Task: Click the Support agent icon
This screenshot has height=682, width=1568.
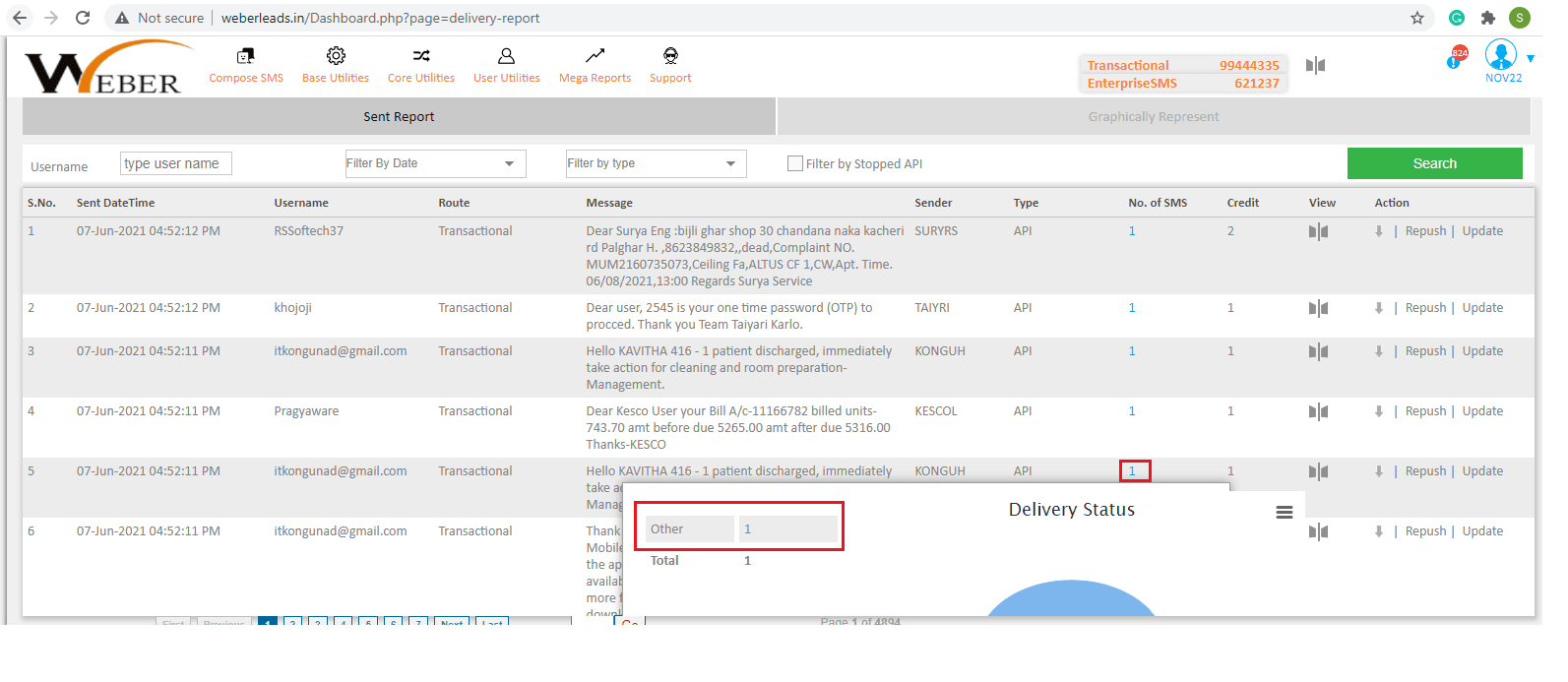Action: [670, 56]
